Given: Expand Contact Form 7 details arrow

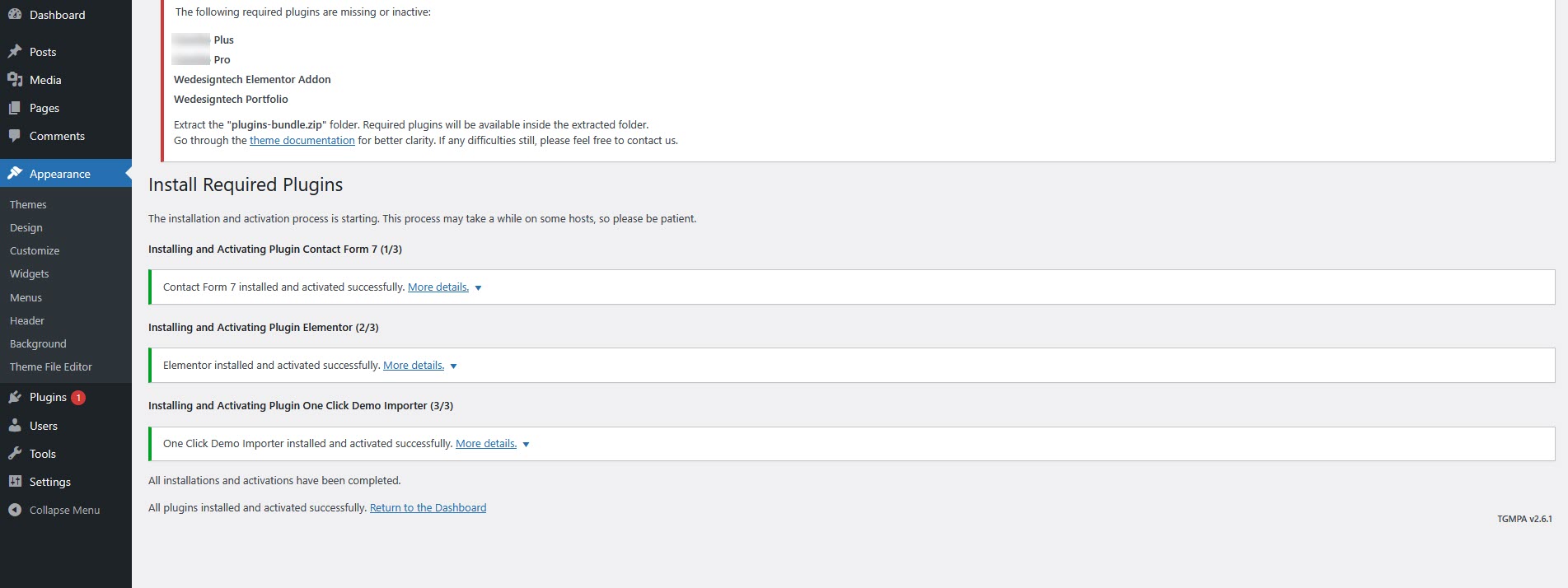Looking at the screenshot, I should pos(478,288).
